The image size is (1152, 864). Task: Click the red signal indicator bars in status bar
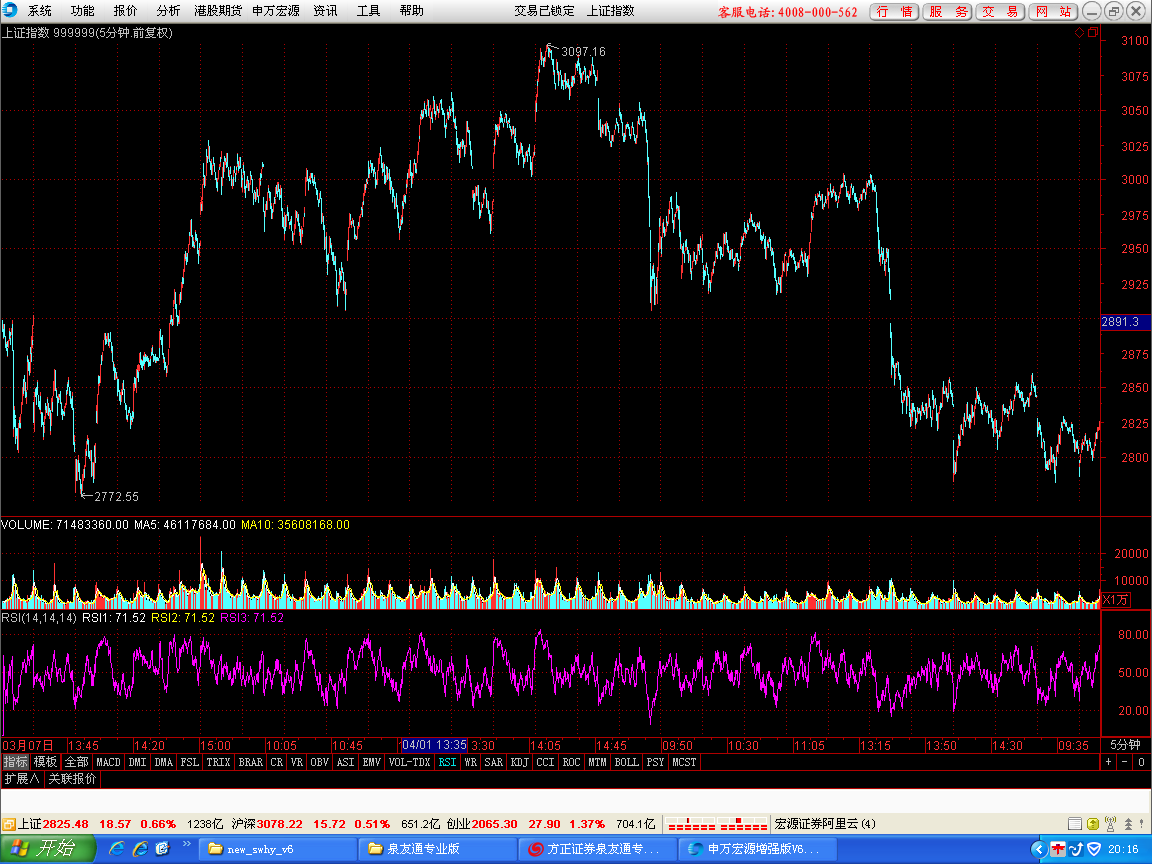point(718,824)
